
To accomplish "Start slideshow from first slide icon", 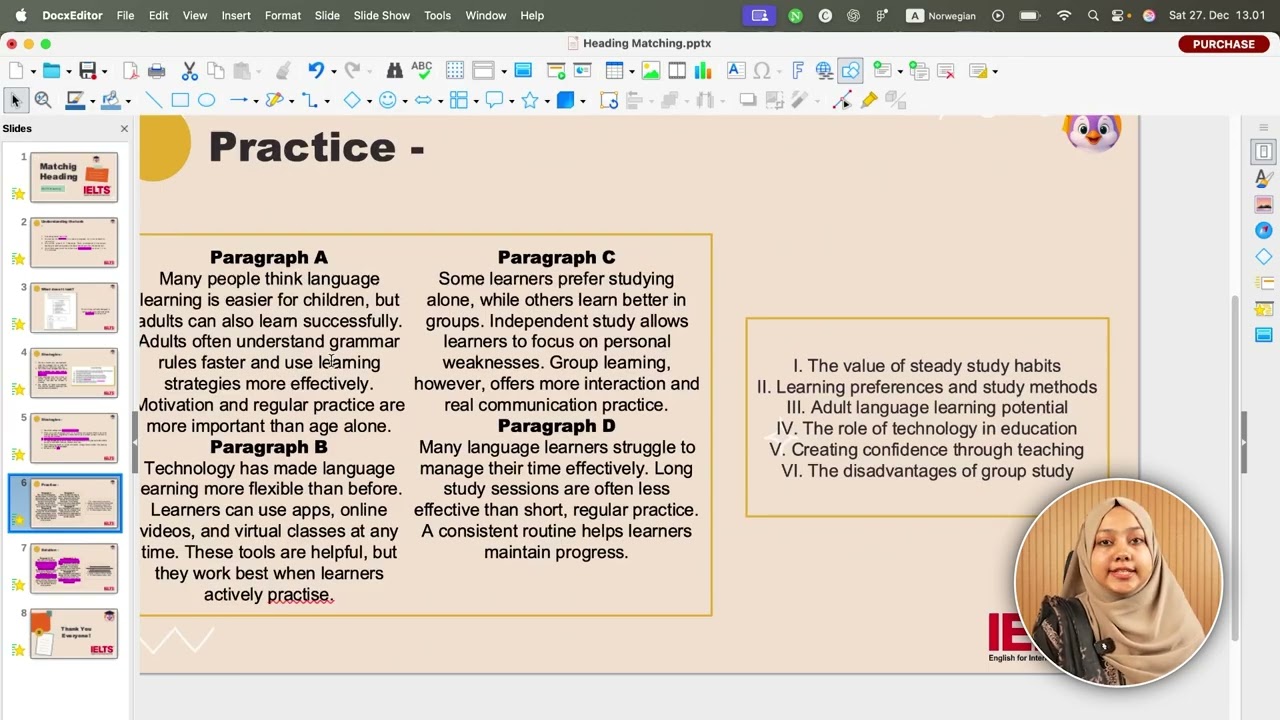I will (556, 71).
